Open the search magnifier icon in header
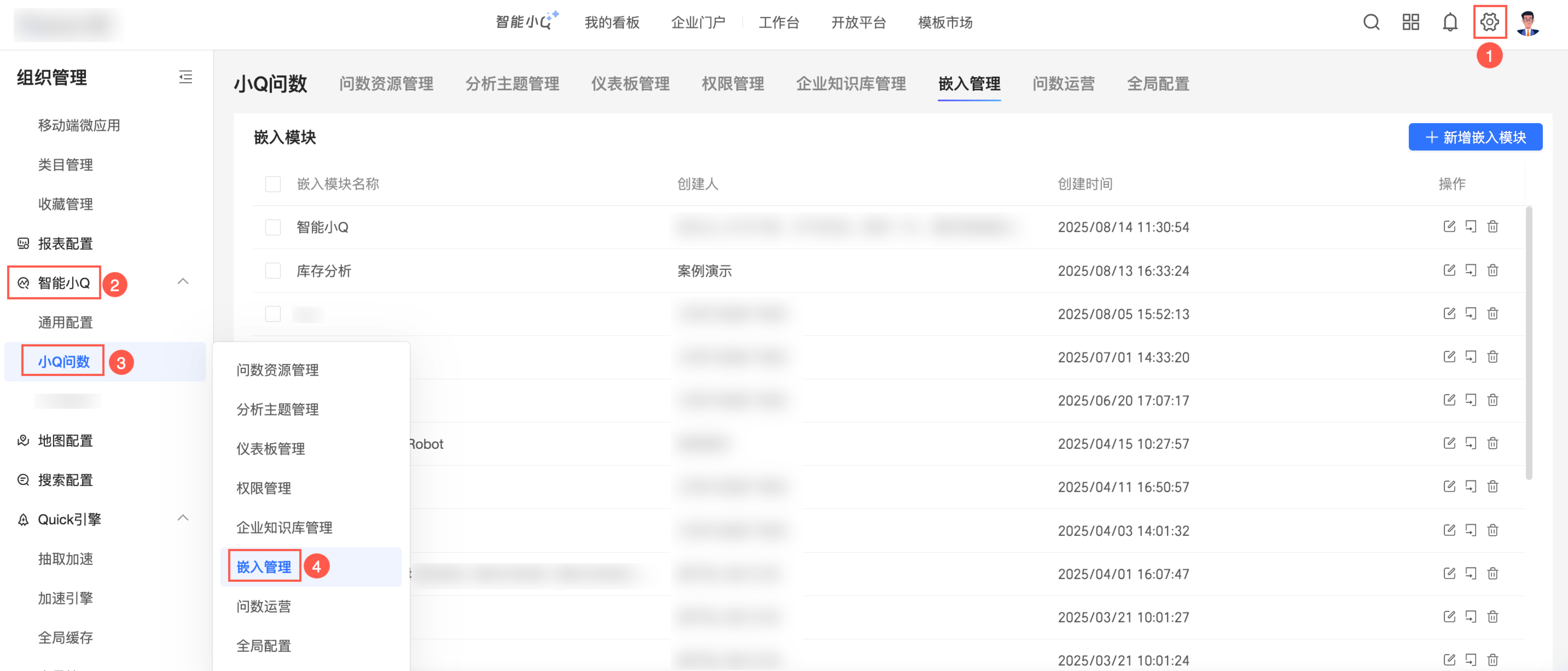Screen dimensions: 1568x671 pos(1371,22)
